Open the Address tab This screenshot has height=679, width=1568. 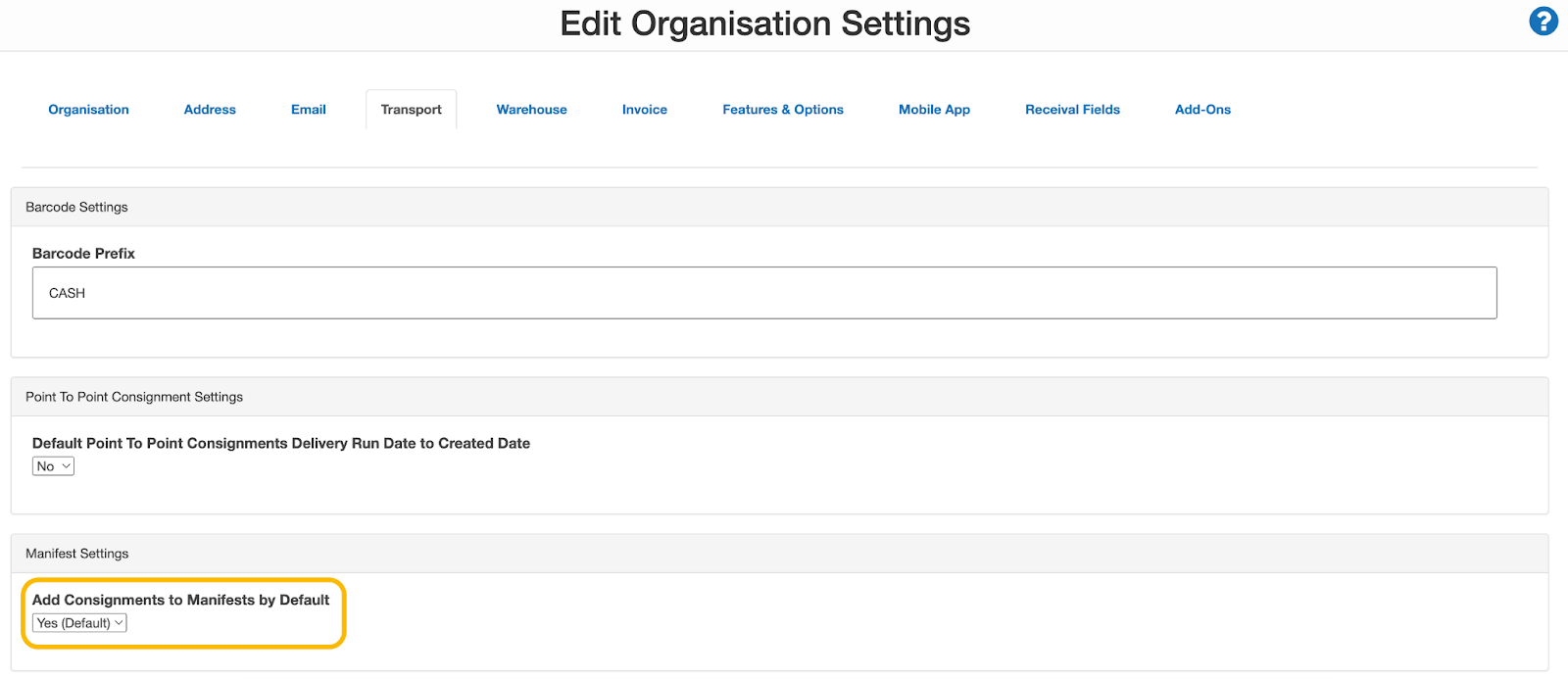coord(210,110)
